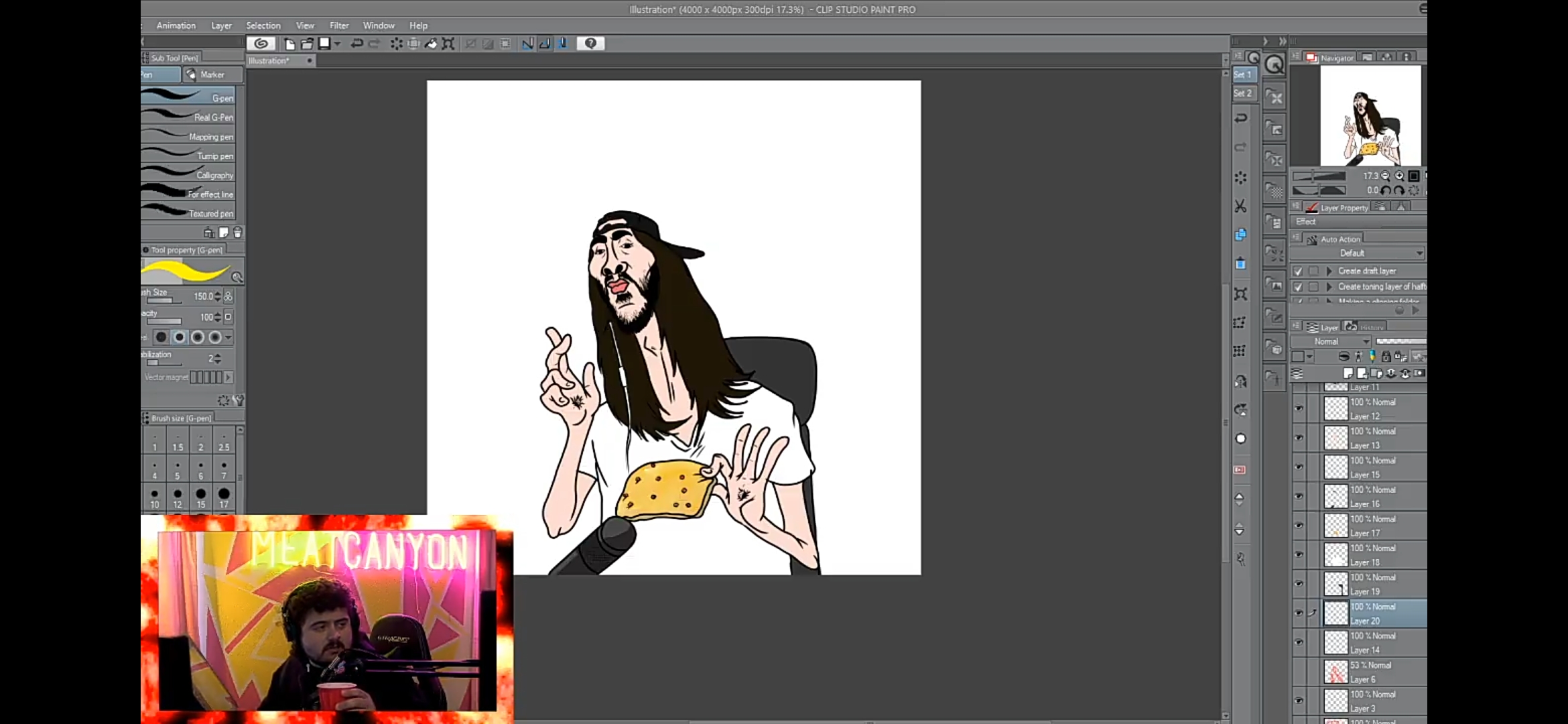Switch to the Layer Property tab
This screenshot has height=724, width=1568.
(1340, 208)
